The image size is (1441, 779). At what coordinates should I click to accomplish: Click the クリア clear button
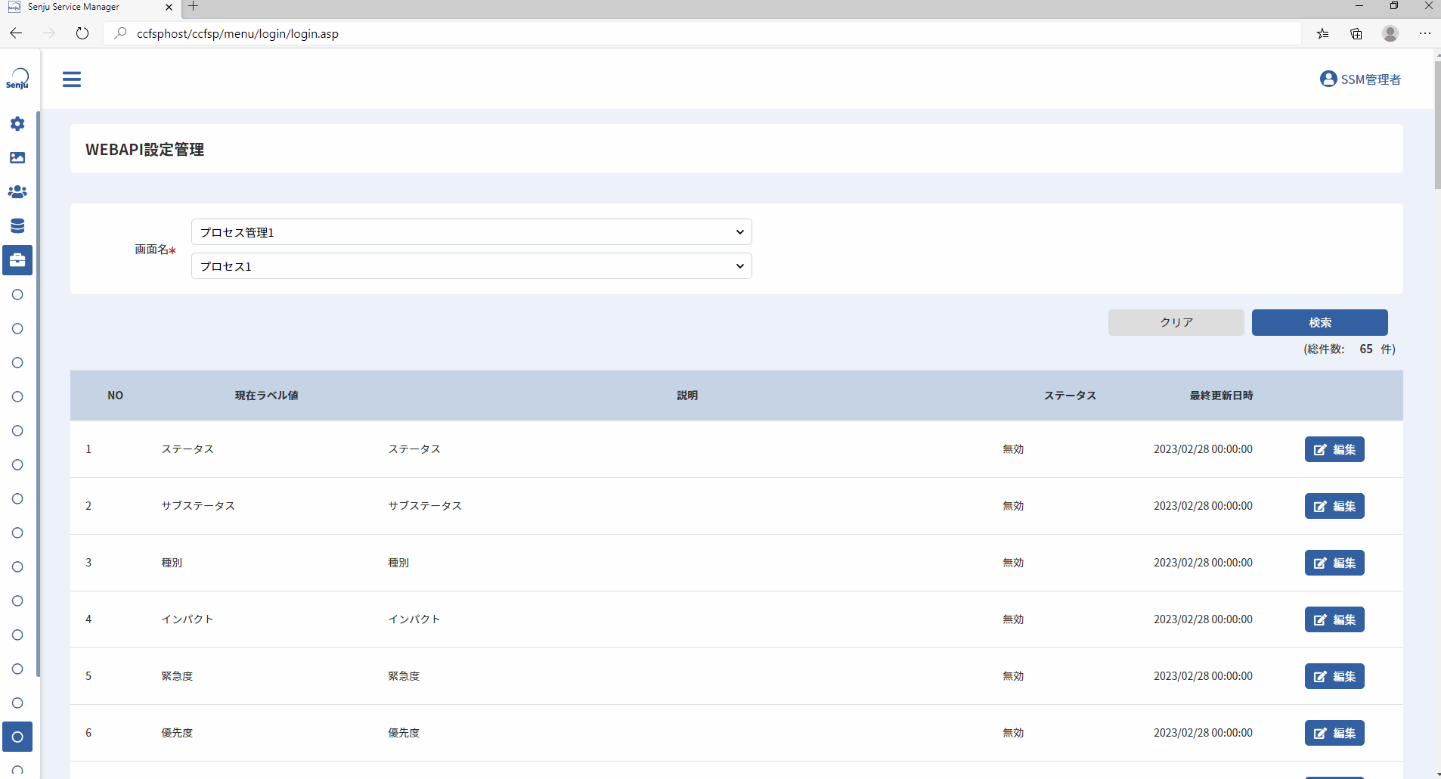tap(1176, 322)
